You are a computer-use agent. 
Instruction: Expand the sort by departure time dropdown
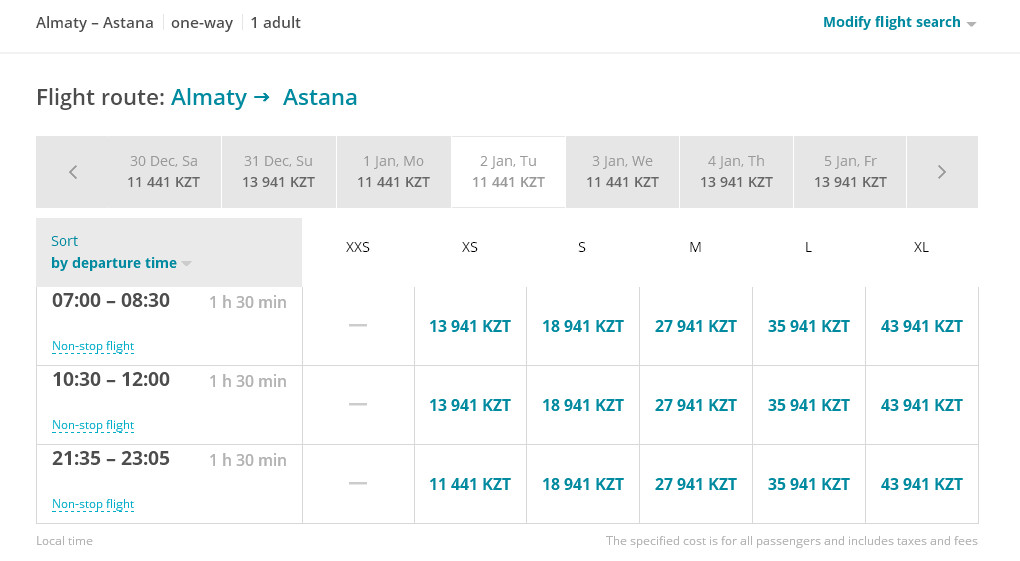[121, 263]
